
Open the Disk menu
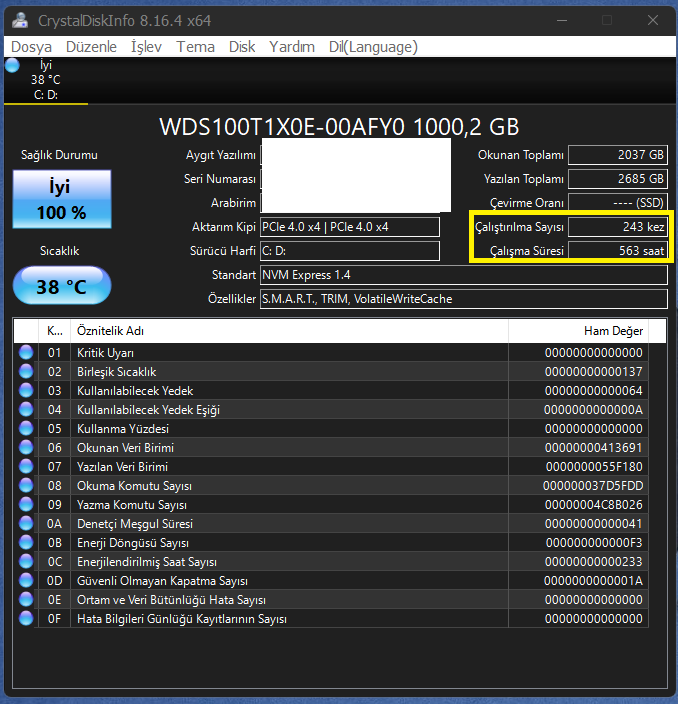tap(242, 47)
